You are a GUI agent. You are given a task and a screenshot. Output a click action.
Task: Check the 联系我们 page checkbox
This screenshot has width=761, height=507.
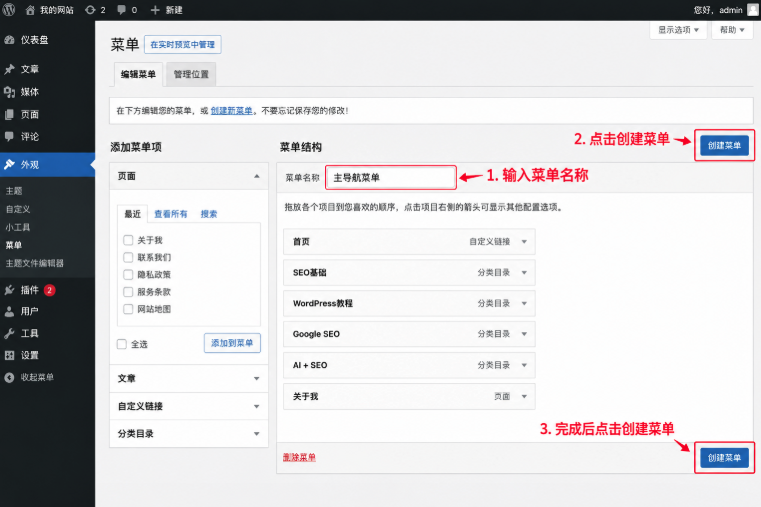coord(128,257)
